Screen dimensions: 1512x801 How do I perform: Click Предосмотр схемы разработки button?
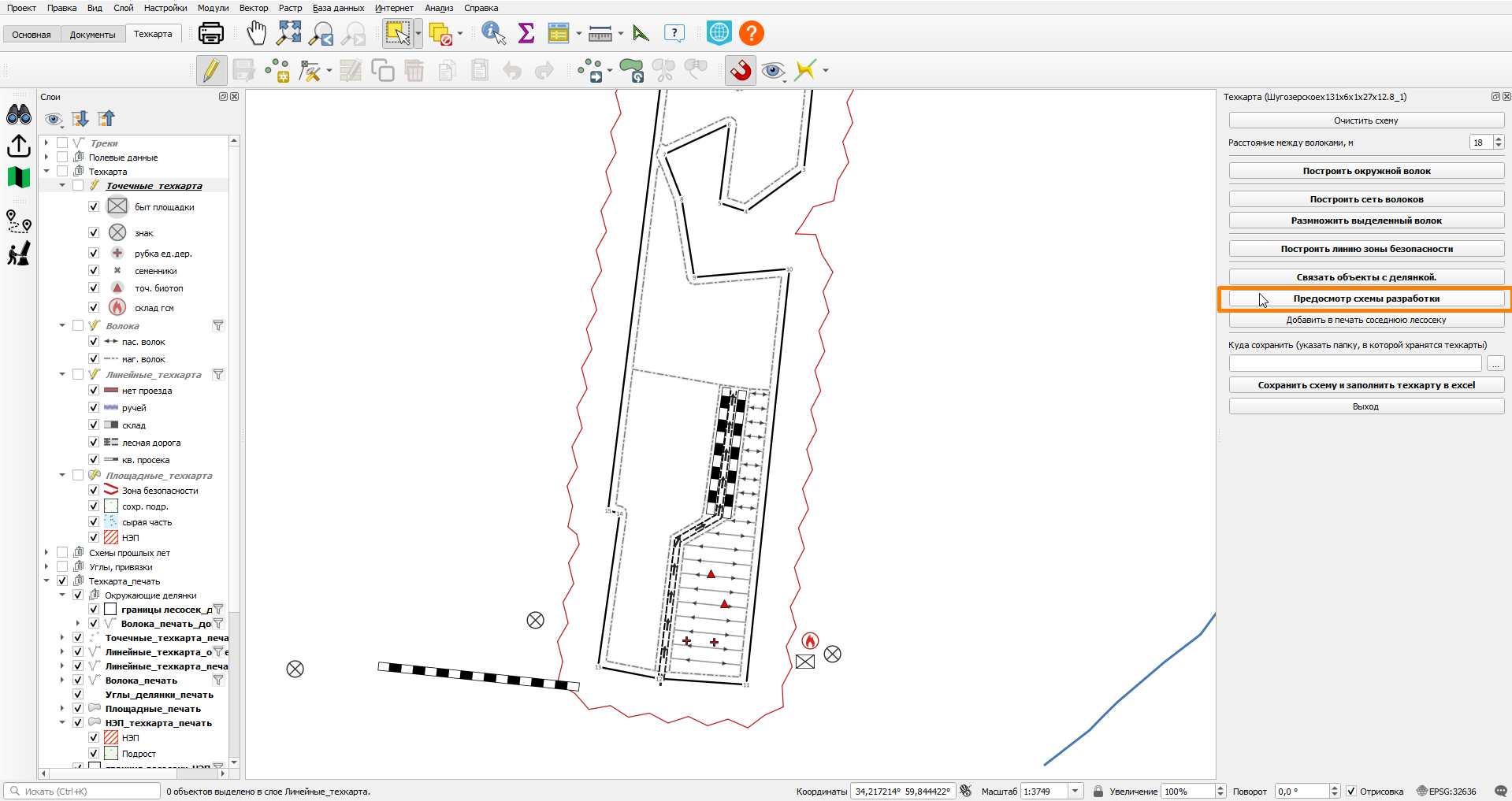pos(1366,299)
